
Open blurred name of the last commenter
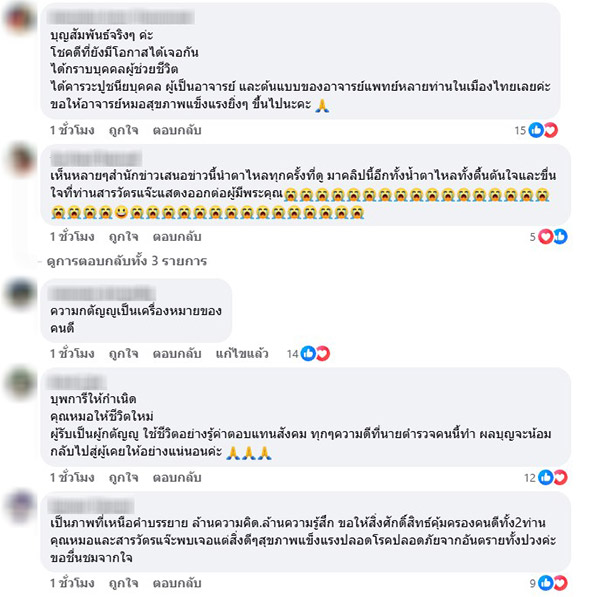point(91,506)
